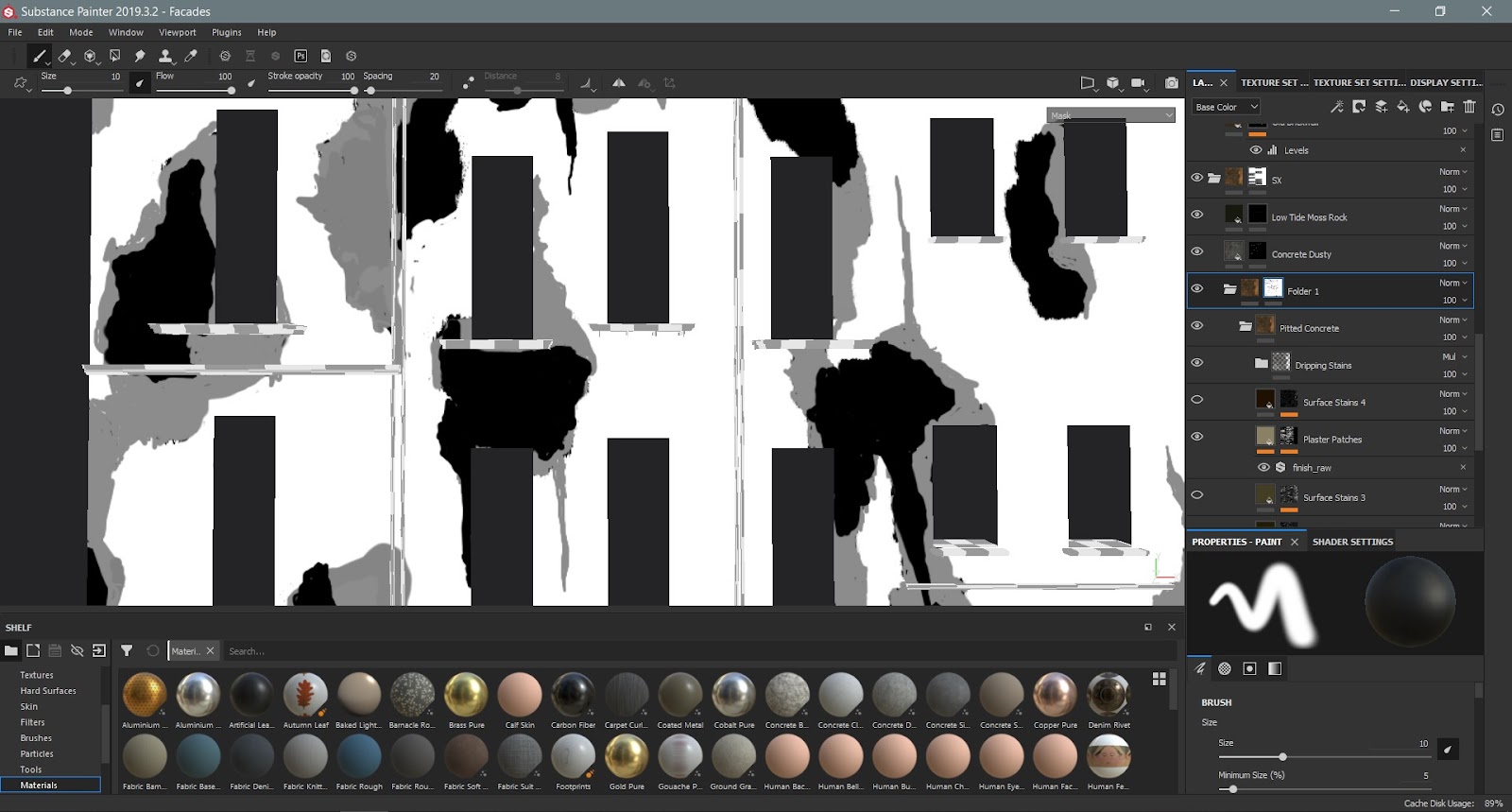Open the Mask dropdown in viewport
The width and height of the screenshot is (1512, 812).
1111,115
